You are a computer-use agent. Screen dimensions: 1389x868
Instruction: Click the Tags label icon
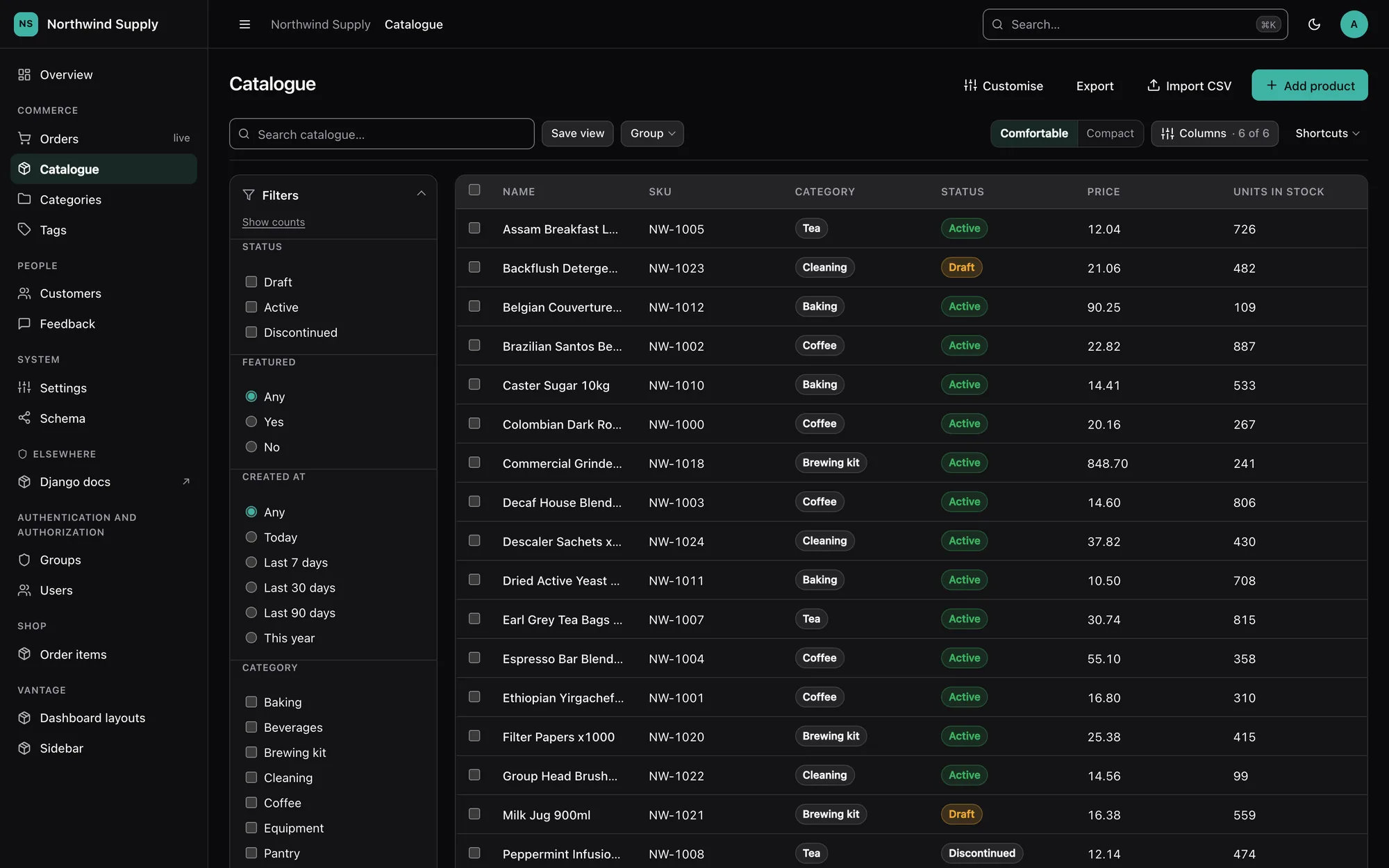[x=24, y=229]
